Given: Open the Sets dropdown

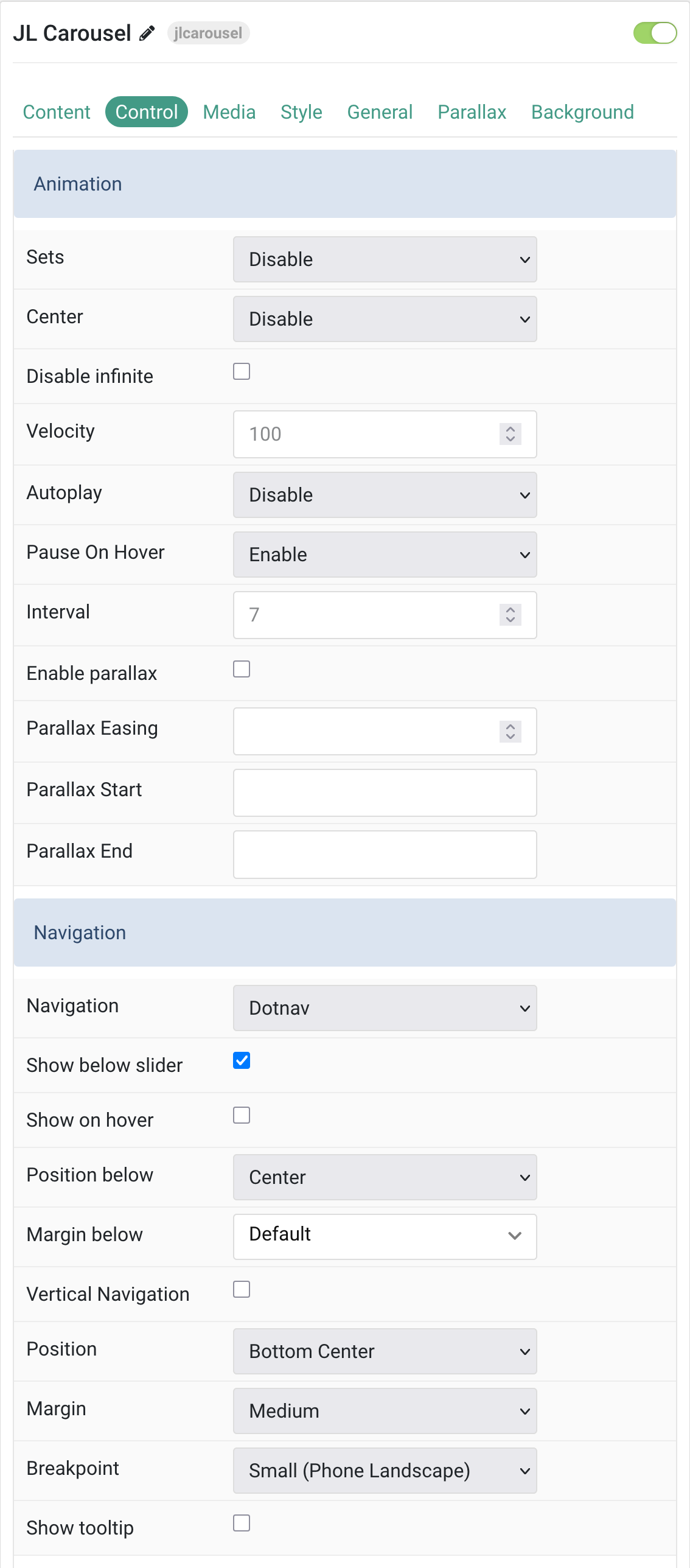Looking at the screenshot, I should coord(385,259).
